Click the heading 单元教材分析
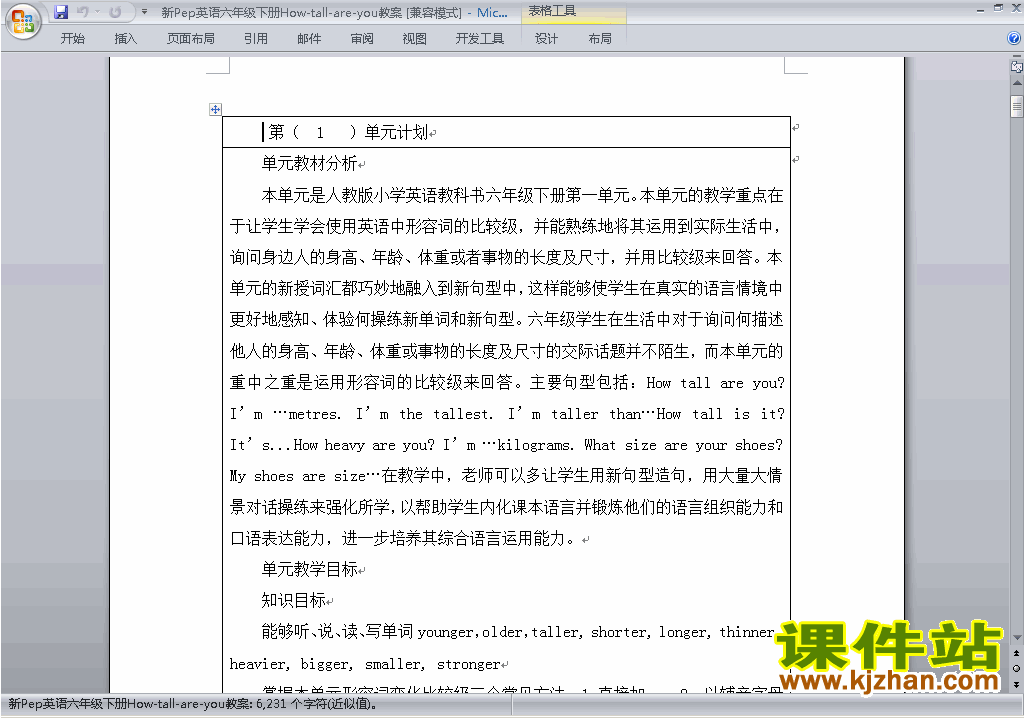The height and width of the screenshot is (718, 1024). (x=309, y=163)
